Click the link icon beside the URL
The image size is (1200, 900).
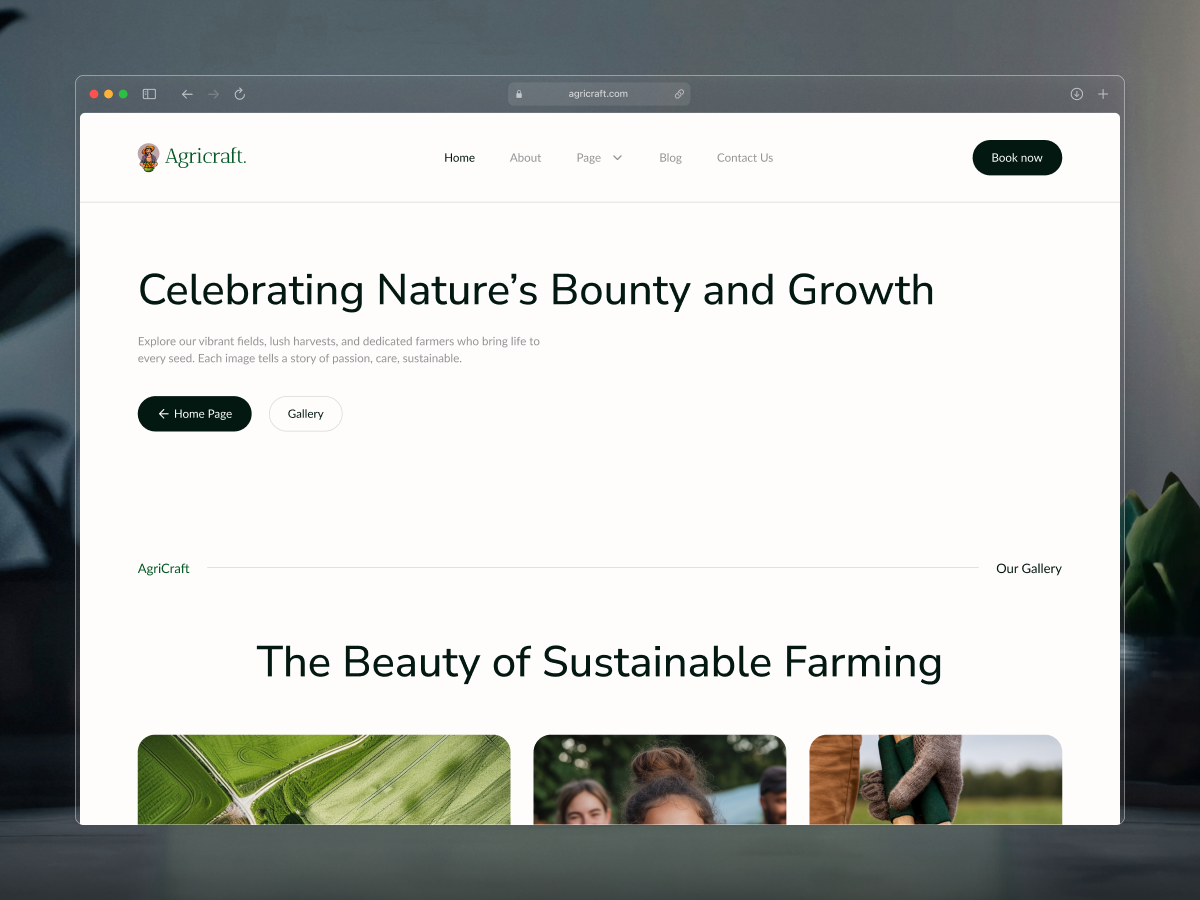click(679, 93)
